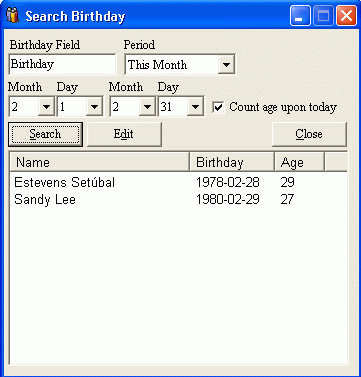Expand the start Month dropdown arrow
361x377 pixels.
(46, 107)
